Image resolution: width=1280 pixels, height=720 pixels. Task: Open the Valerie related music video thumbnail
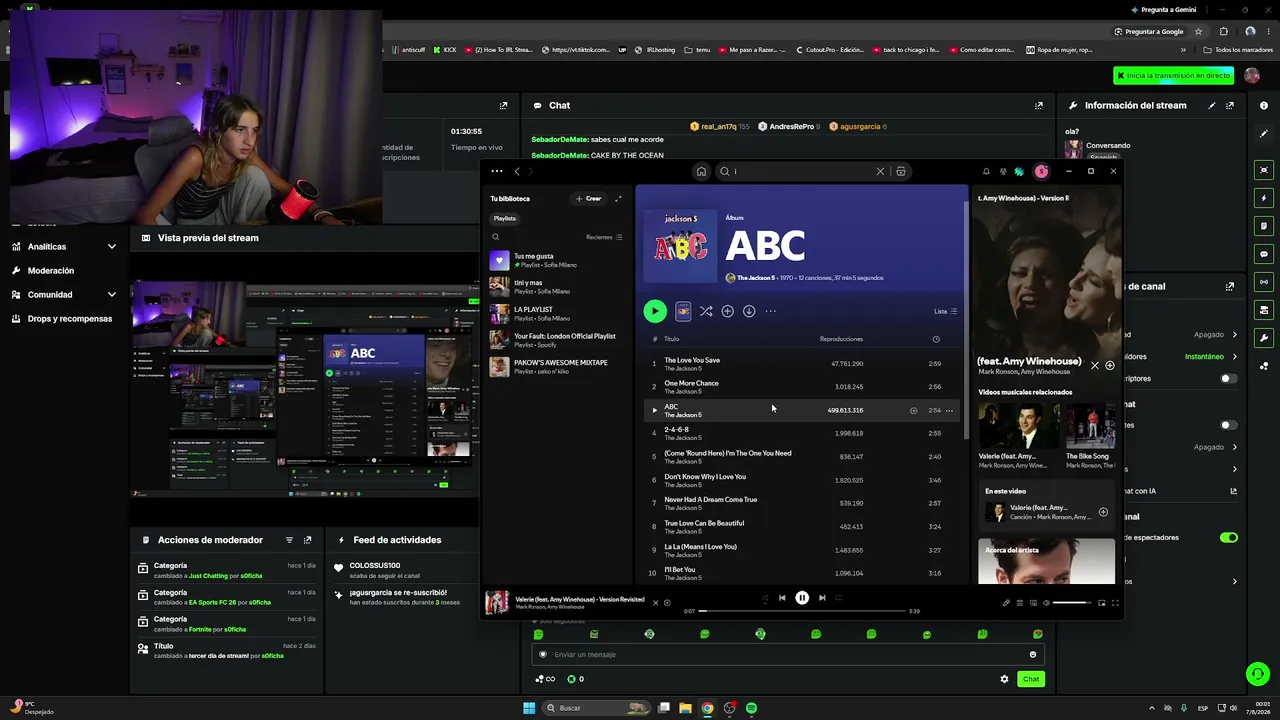(1018, 427)
